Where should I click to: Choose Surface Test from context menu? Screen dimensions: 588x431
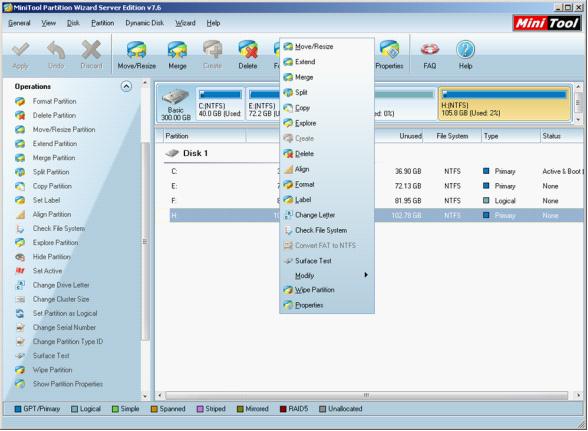327,261
